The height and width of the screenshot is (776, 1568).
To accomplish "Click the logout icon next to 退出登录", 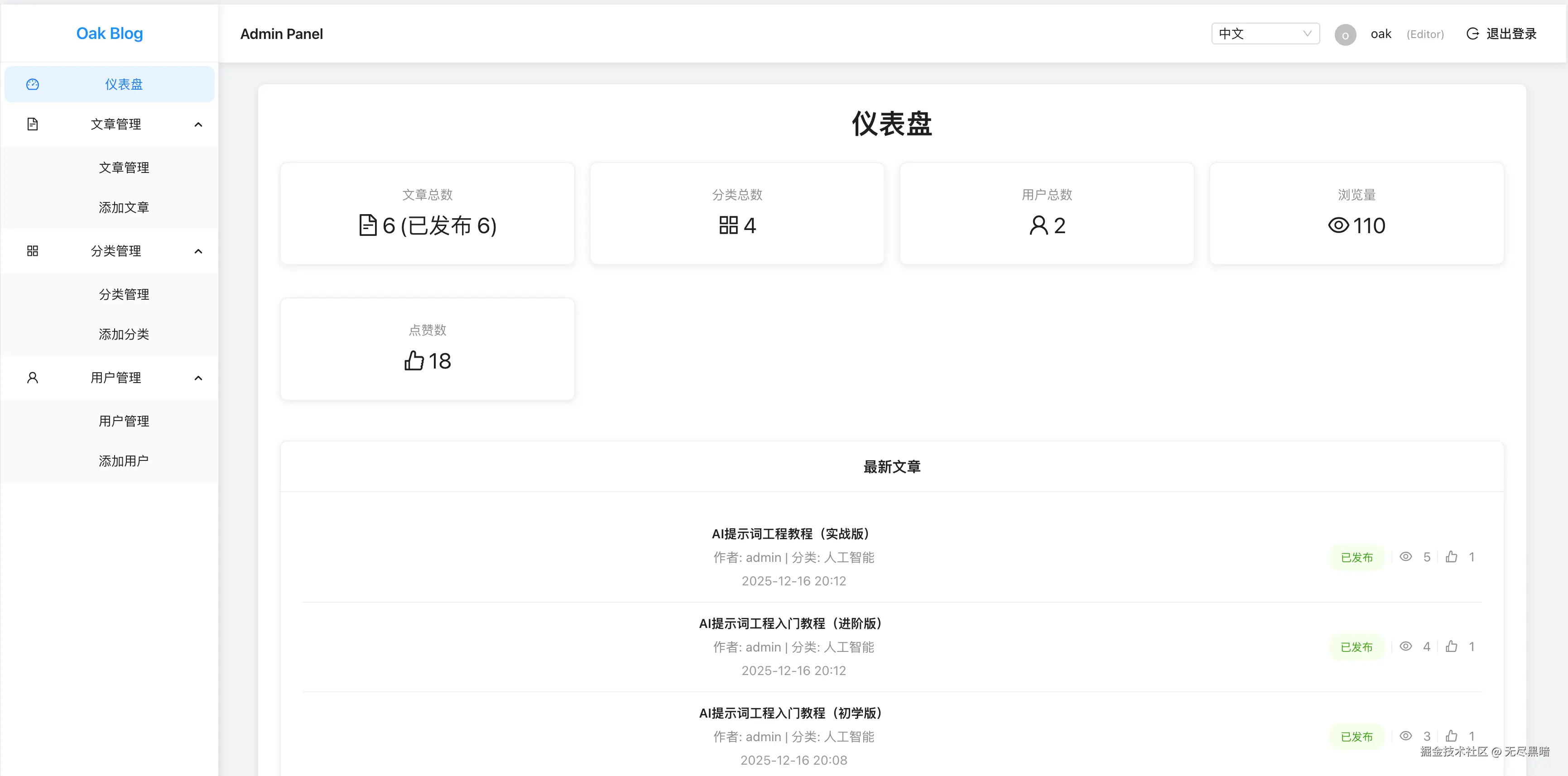I will click(1472, 34).
